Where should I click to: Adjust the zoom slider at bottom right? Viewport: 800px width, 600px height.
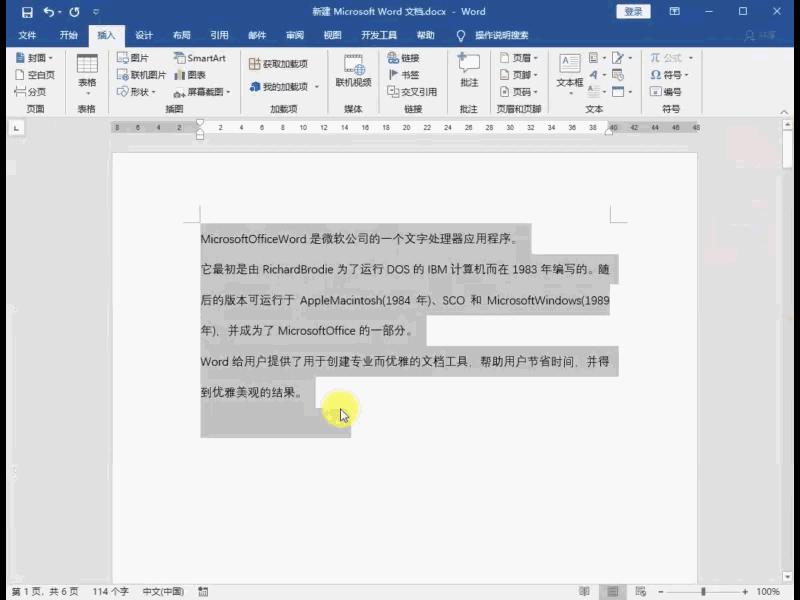tap(704, 591)
